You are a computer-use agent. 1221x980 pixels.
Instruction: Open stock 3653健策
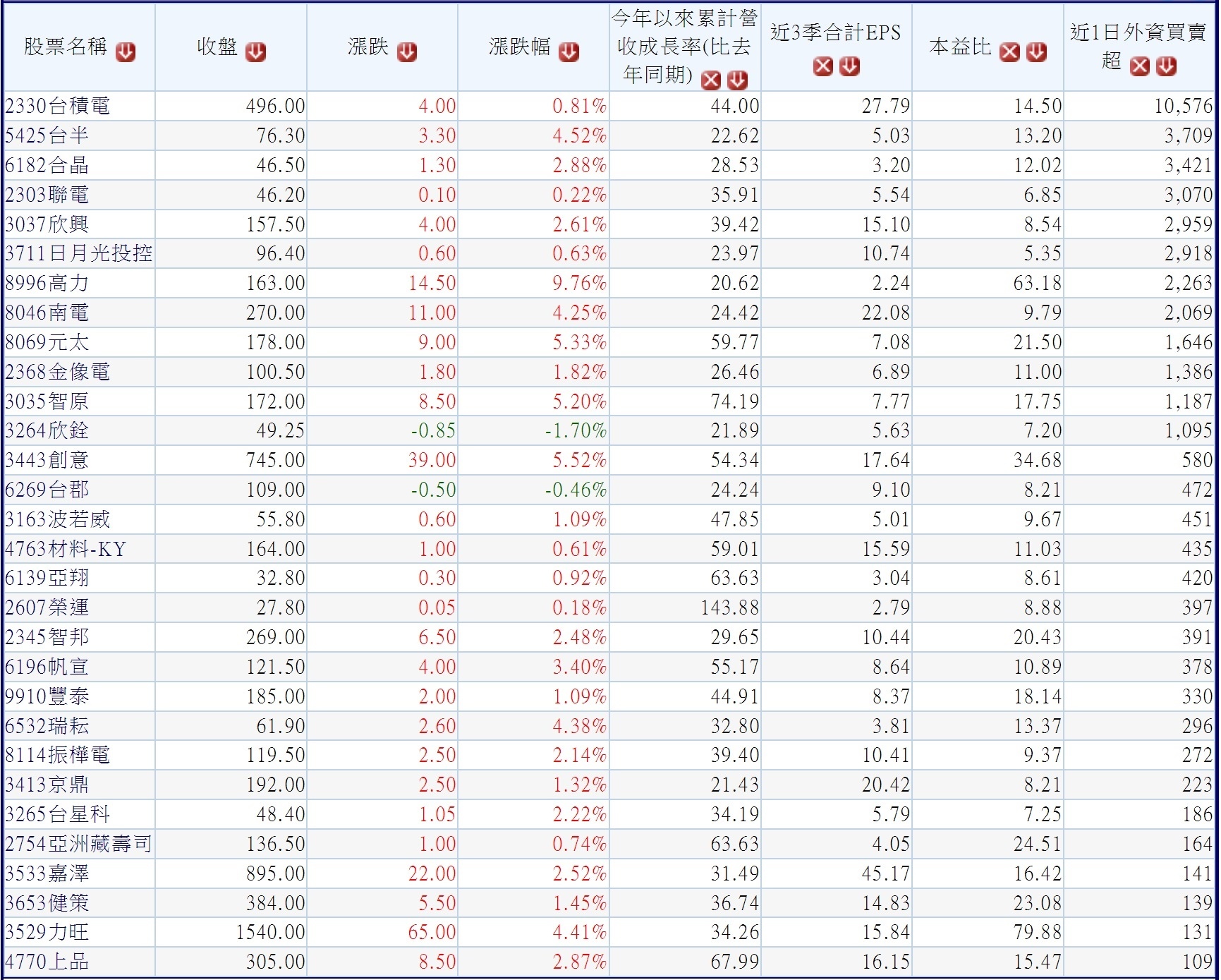coord(47,903)
